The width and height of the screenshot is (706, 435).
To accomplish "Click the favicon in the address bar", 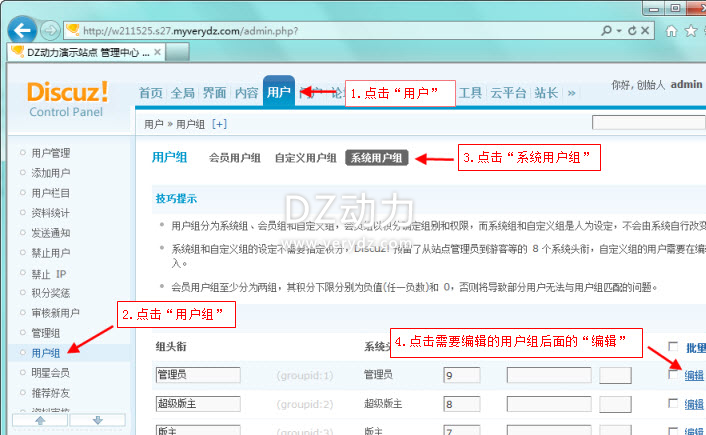I will tap(75, 30).
